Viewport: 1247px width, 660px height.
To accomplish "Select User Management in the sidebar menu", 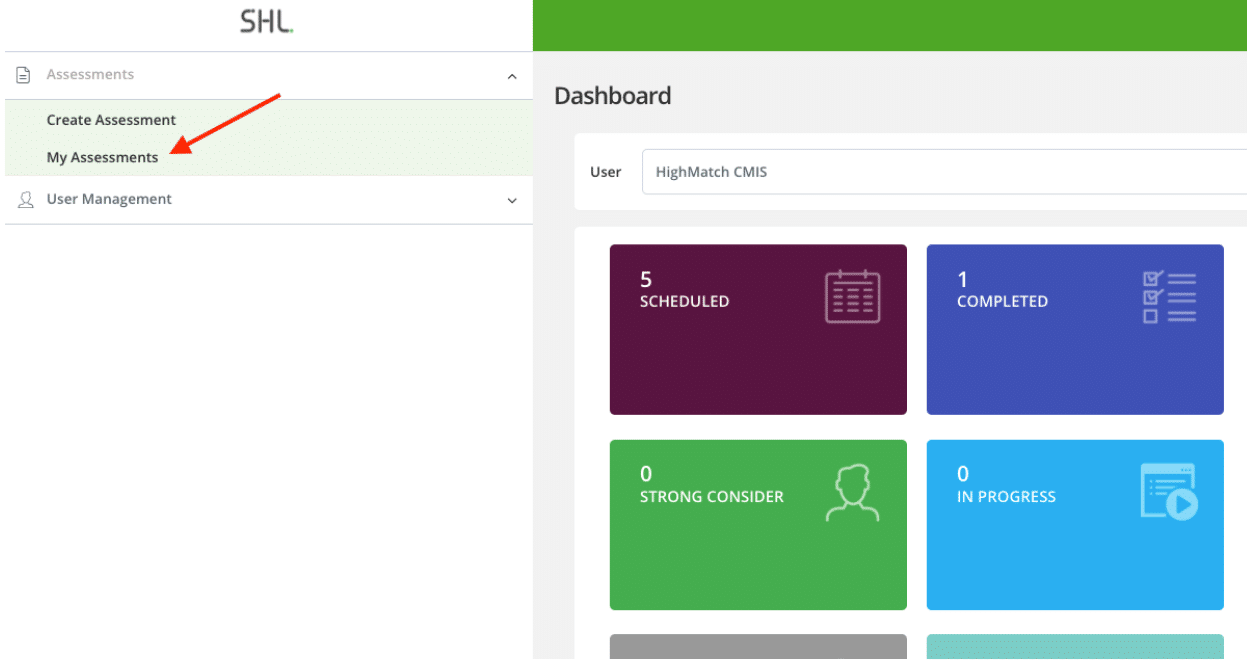I will point(108,199).
